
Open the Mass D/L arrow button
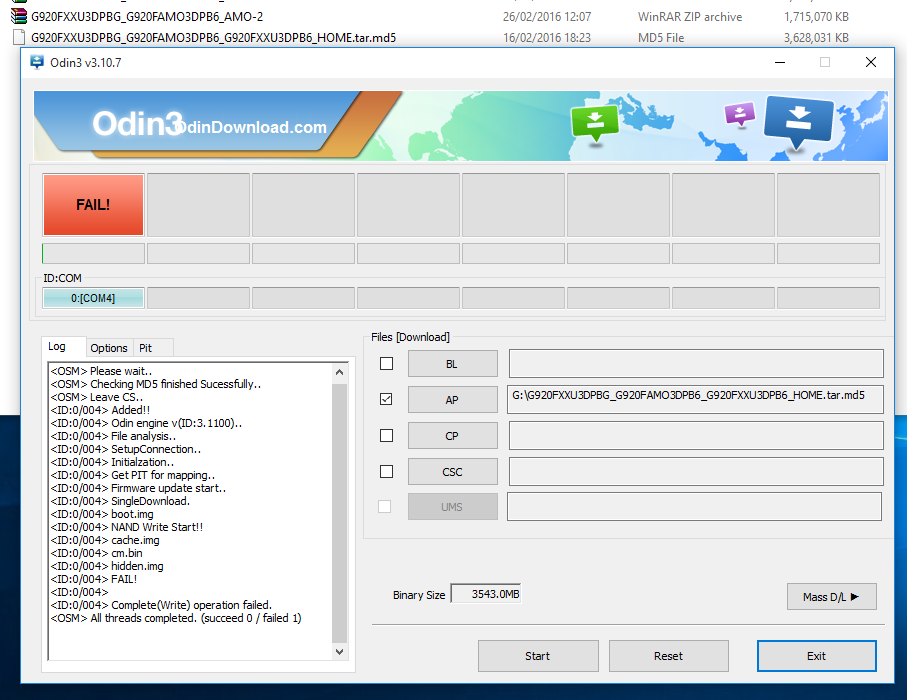click(x=831, y=596)
